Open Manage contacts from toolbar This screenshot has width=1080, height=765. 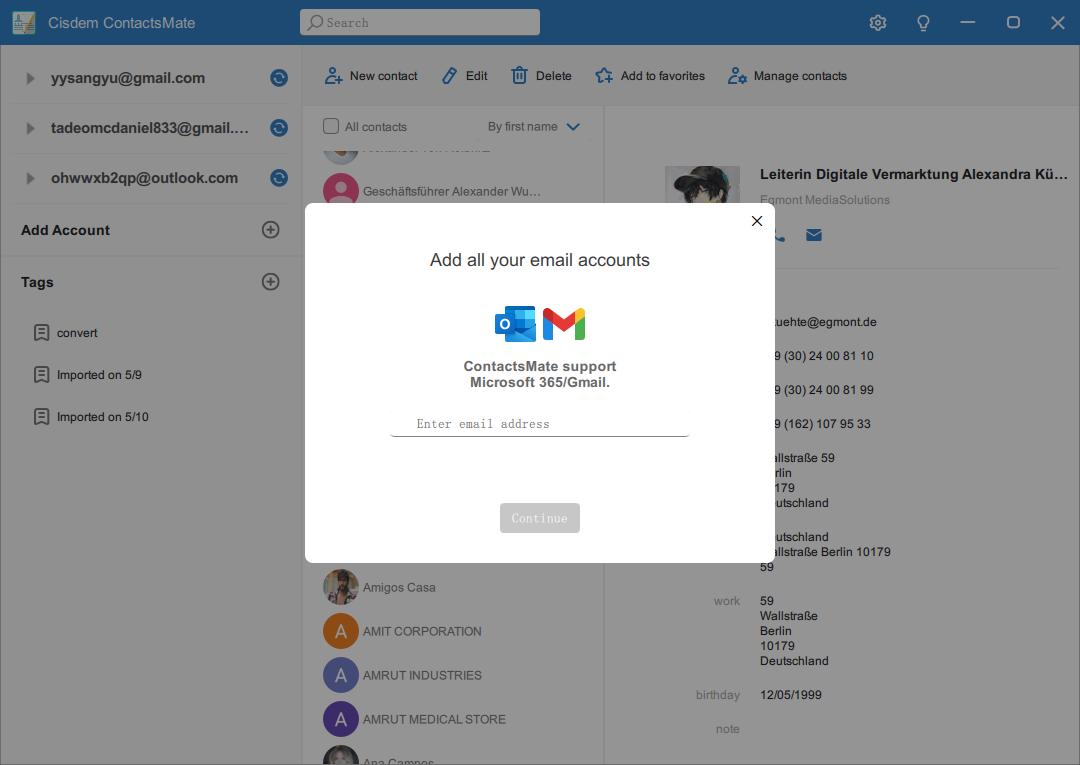[787, 76]
